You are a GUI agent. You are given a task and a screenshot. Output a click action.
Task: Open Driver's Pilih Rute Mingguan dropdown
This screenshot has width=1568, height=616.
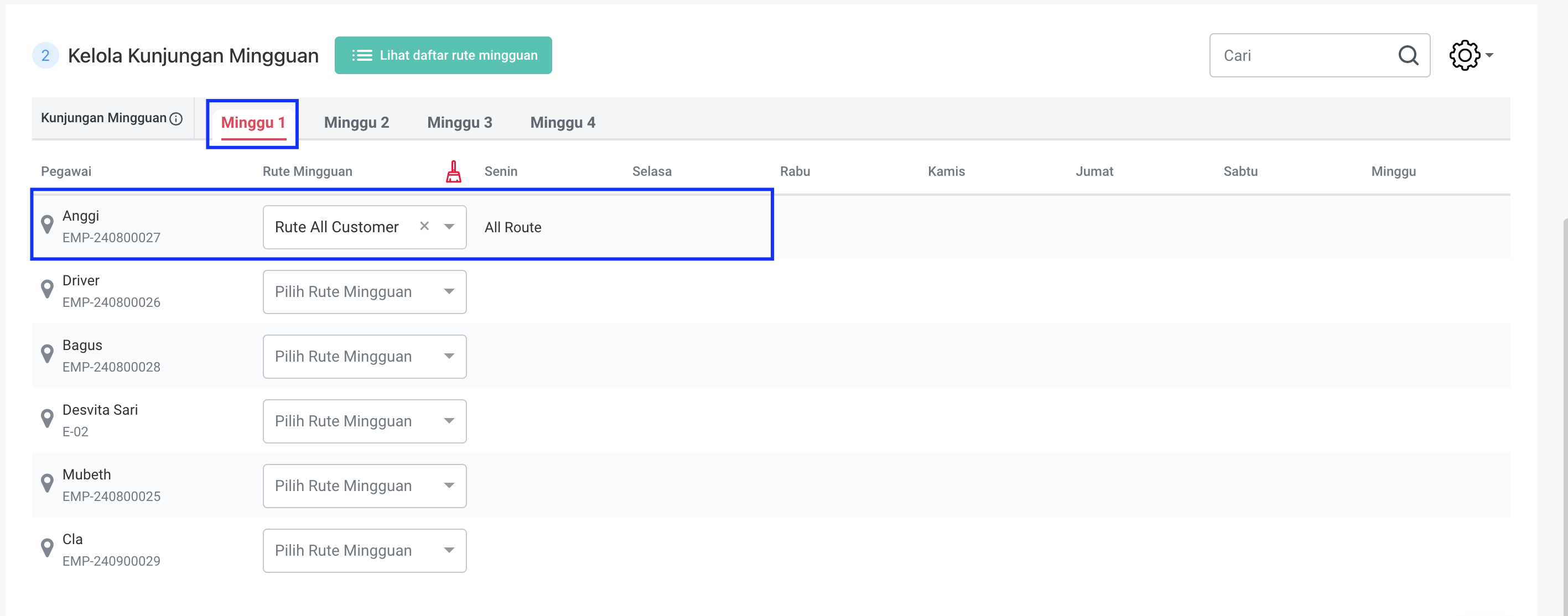(x=364, y=292)
